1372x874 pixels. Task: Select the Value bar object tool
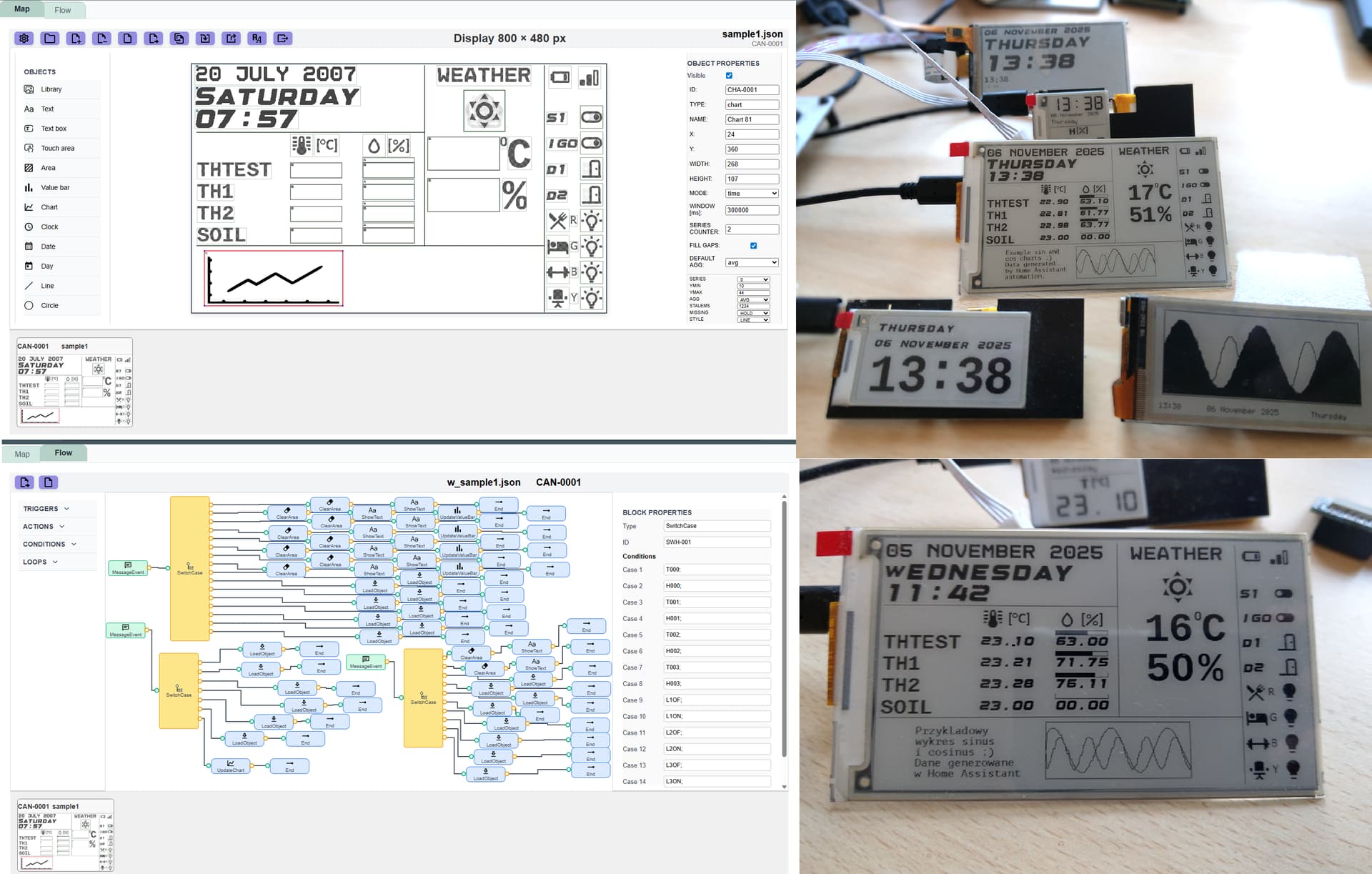55,188
